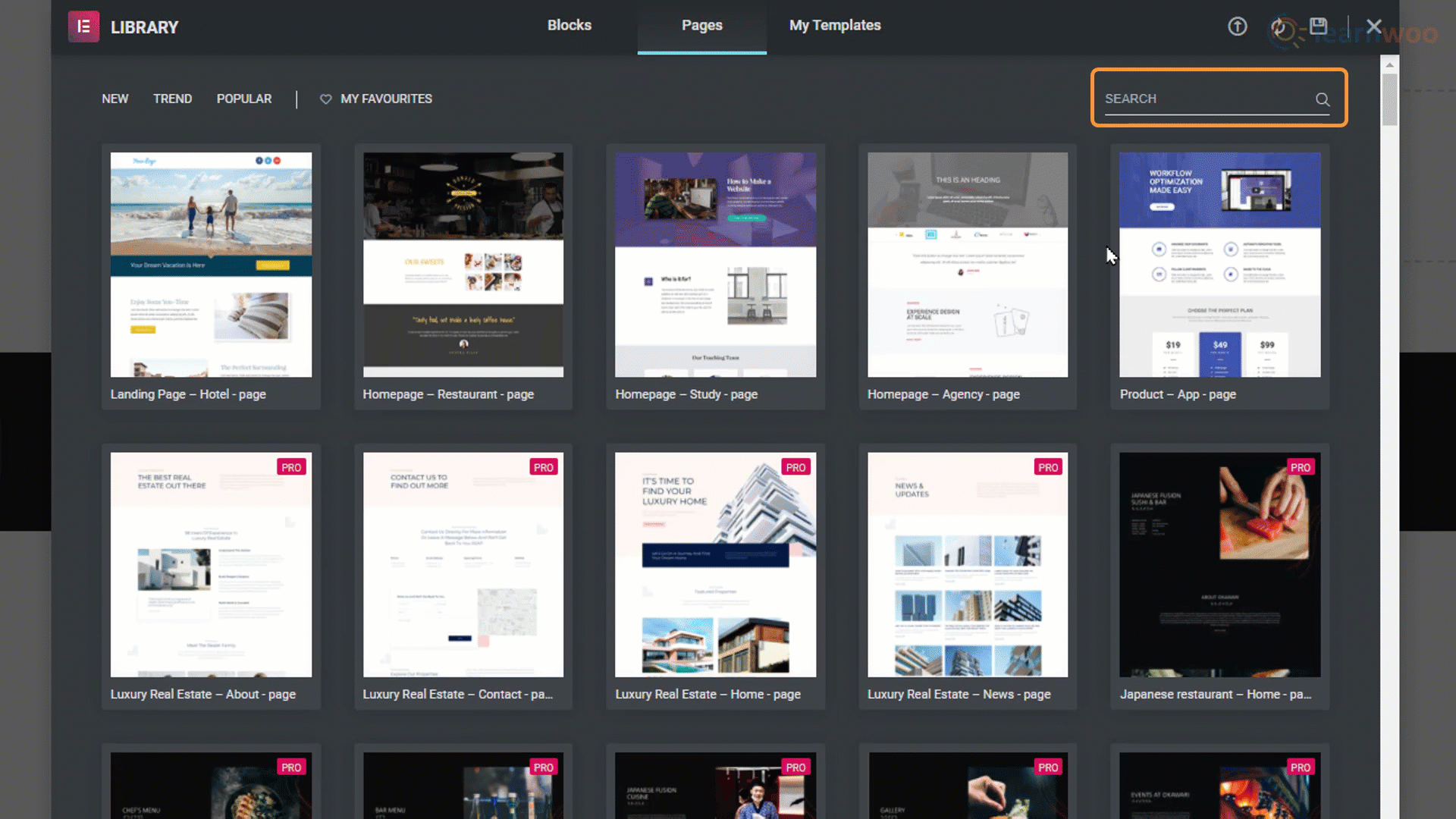Click PRO badge on Japanese restaurant Home
This screenshot has height=819, width=1456.
(x=1301, y=467)
